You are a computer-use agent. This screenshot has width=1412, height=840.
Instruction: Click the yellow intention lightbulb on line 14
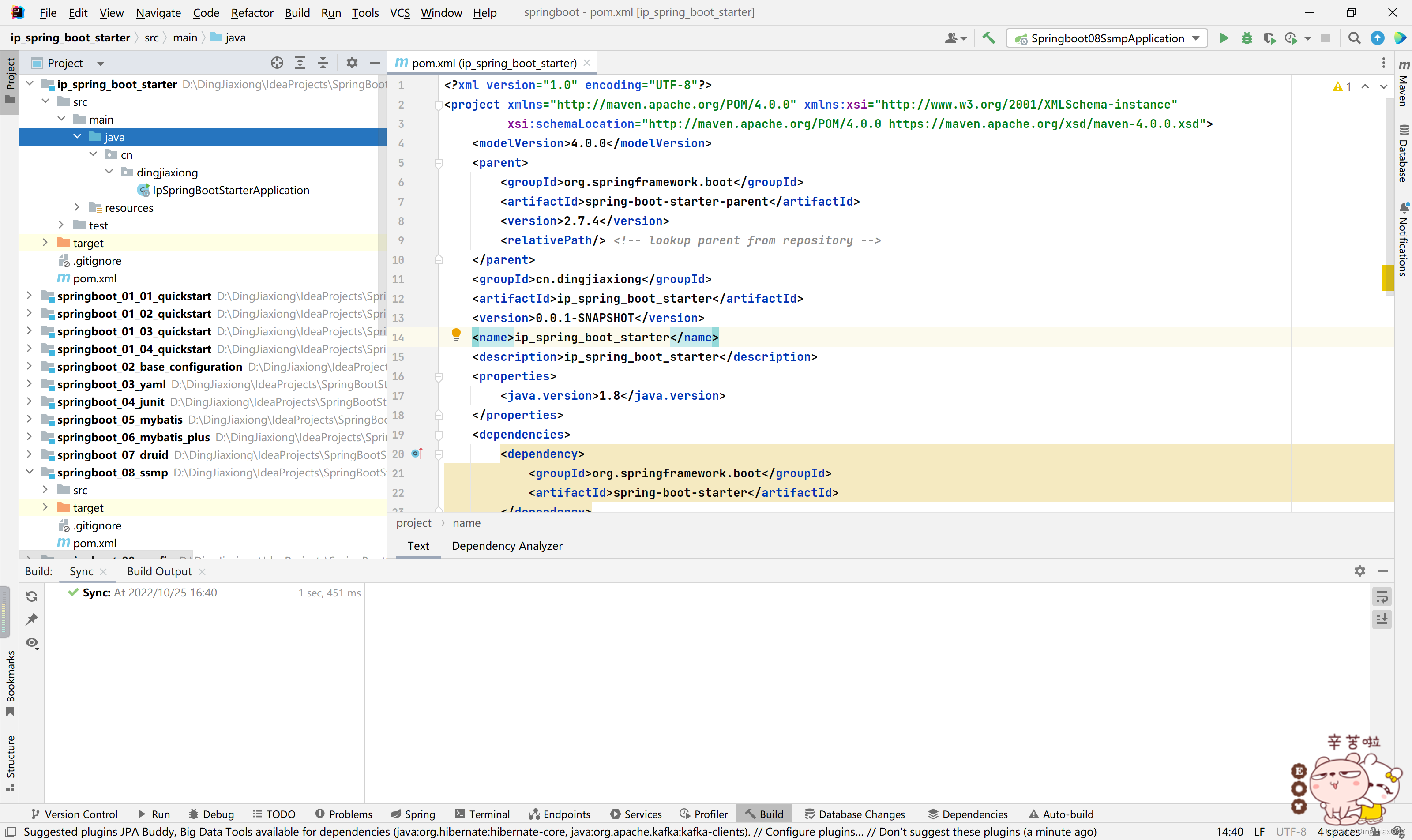pos(456,334)
